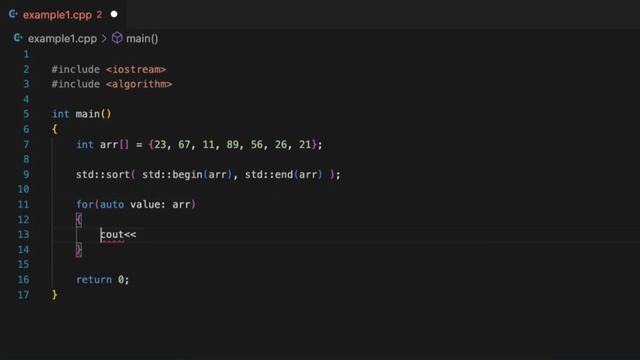
Task: Click line number 7 in the gutter
Action: click(x=26, y=144)
